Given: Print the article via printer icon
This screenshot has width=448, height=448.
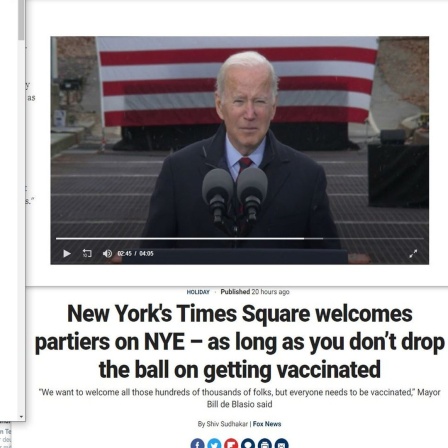Looking at the screenshot, I should [x=265, y=444].
